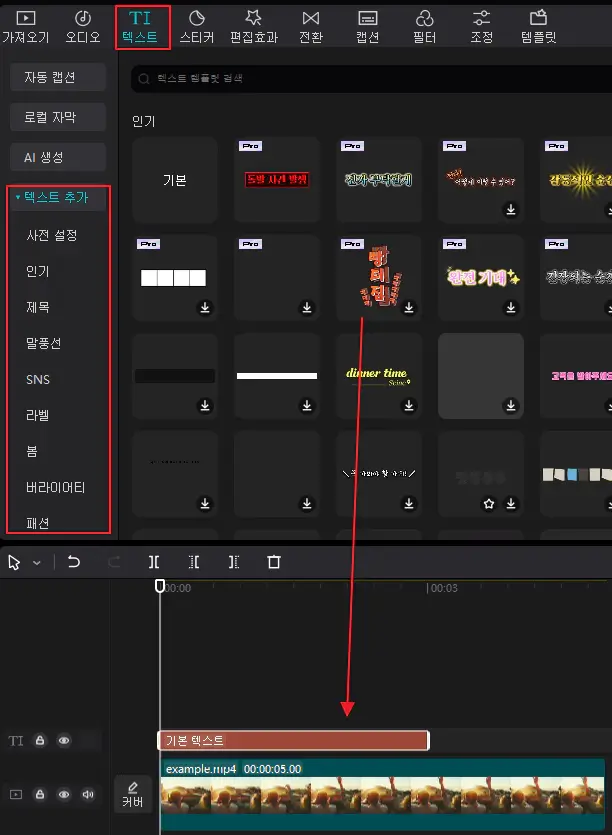Select the 기본 텍스트 clip on timeline
The height and width of the screenshot is (835, 612).
point(293,741)
